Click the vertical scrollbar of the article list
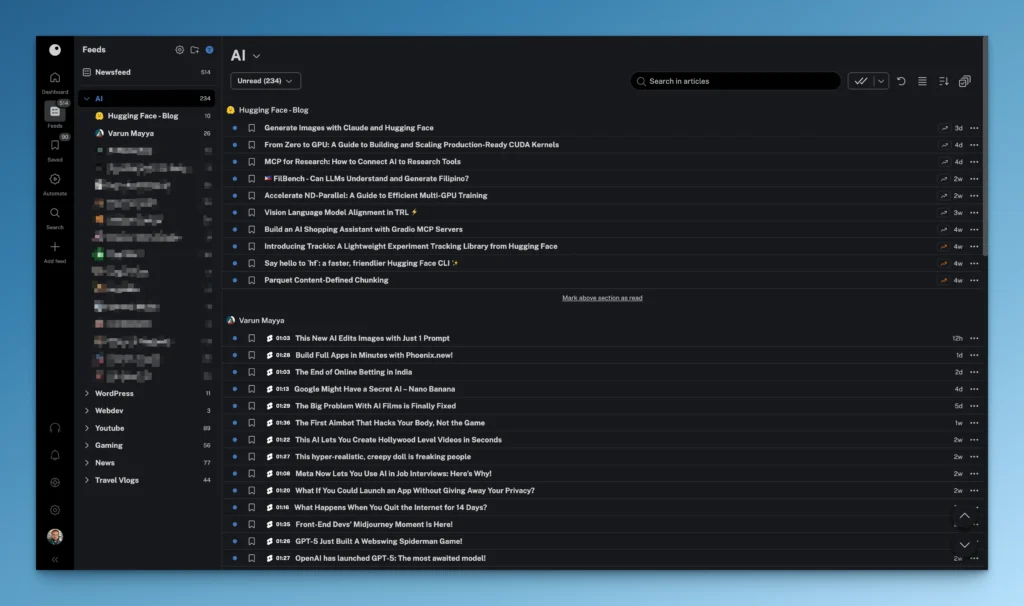Viewport: 1024px width, 606px height. pyautogui.click(x=985, y=147)
